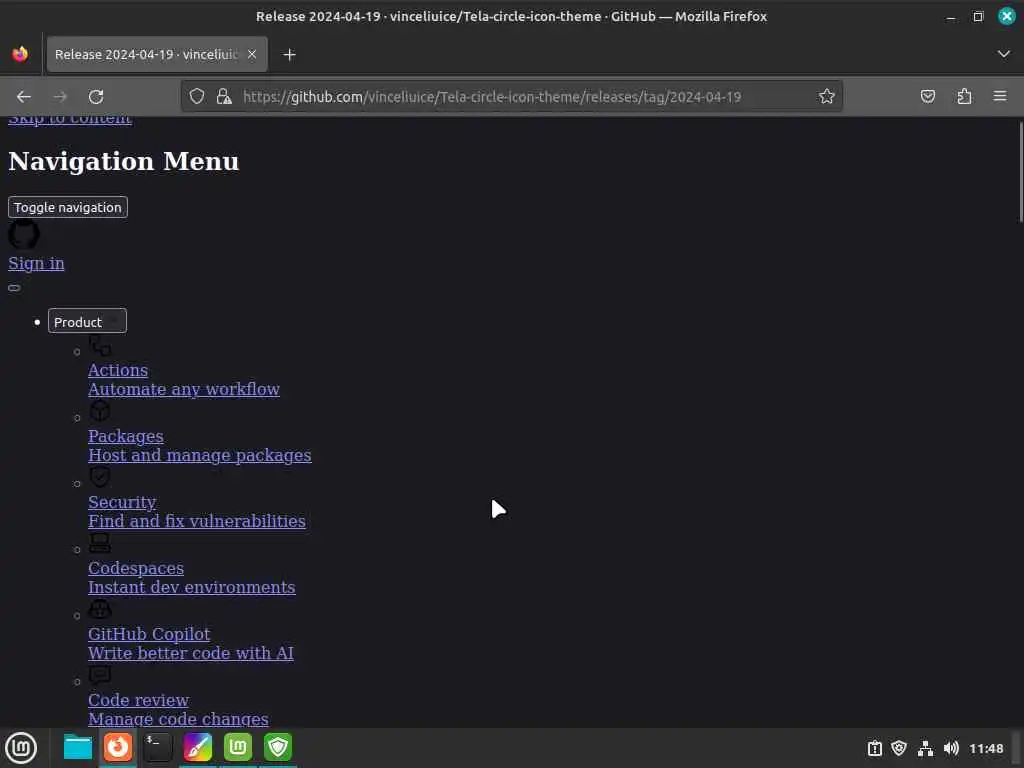
Task: Open the Firefox extensions puzzle icon
Action: coord(964,97)
